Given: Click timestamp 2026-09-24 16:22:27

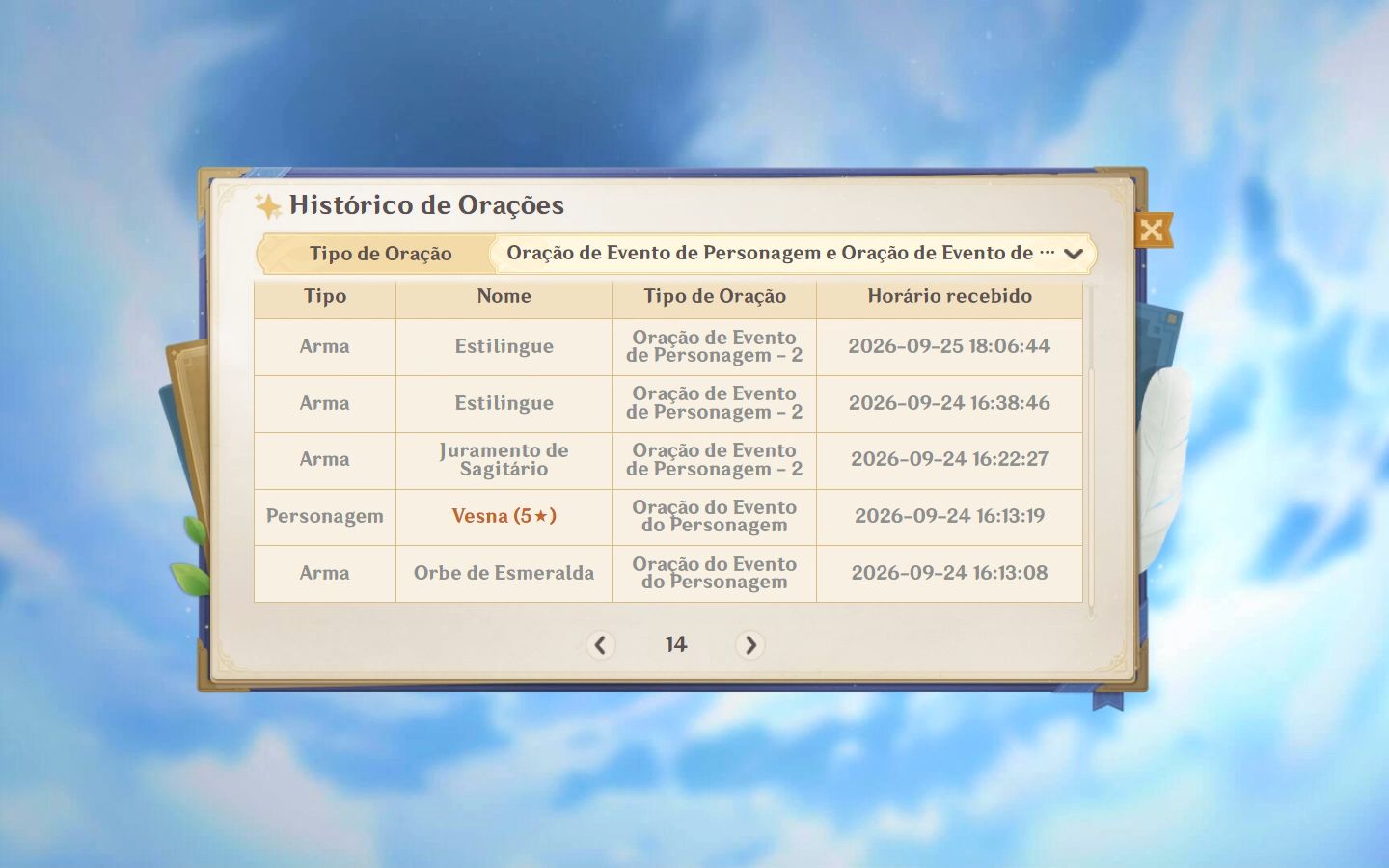Looking at the screenshot, I should click(949, 459).
